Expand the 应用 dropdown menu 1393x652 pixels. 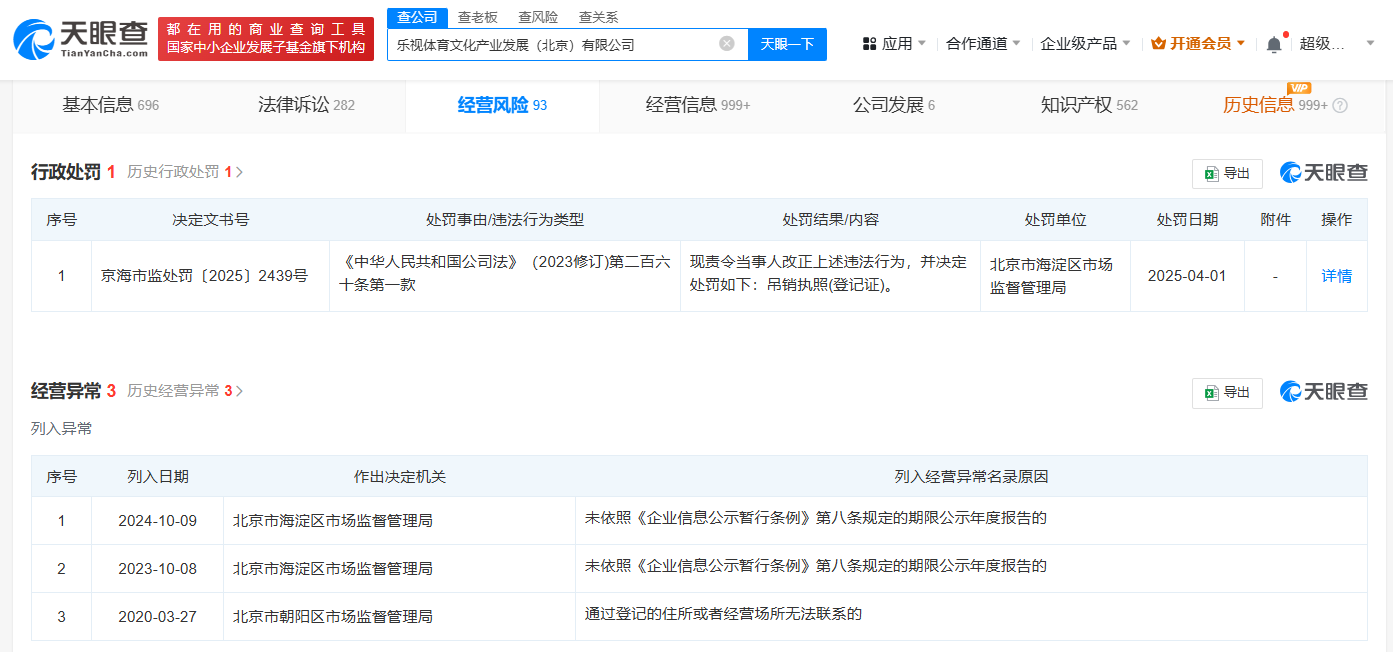pos(893,44)
